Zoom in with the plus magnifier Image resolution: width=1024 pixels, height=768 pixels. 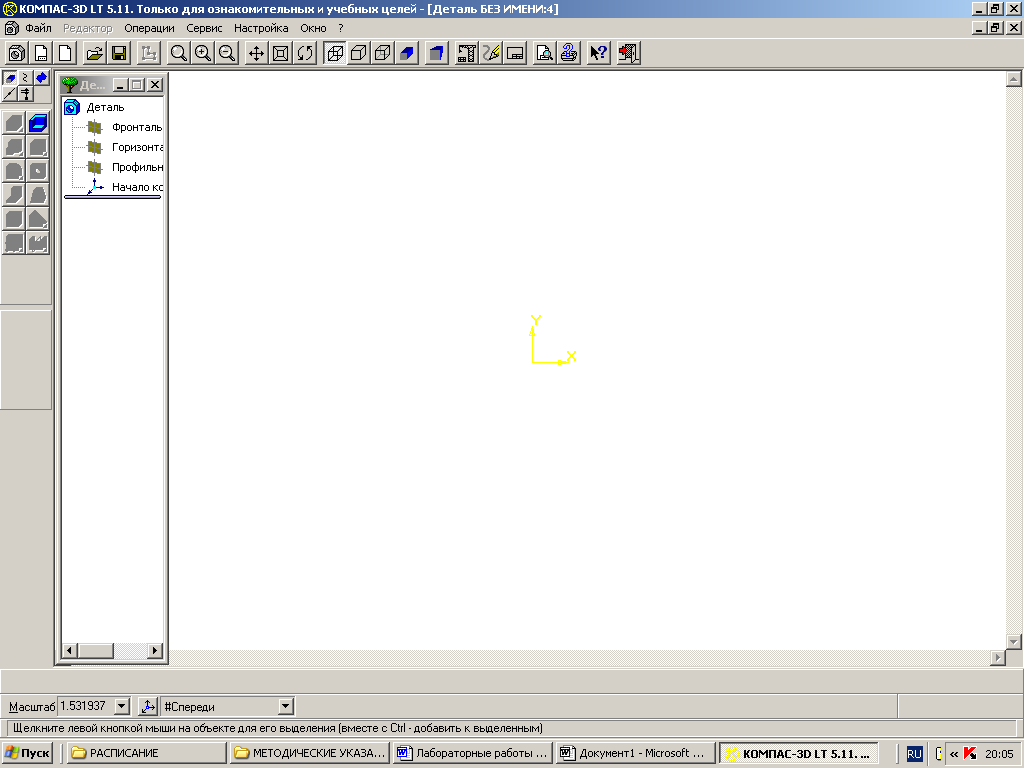point(202,53)
